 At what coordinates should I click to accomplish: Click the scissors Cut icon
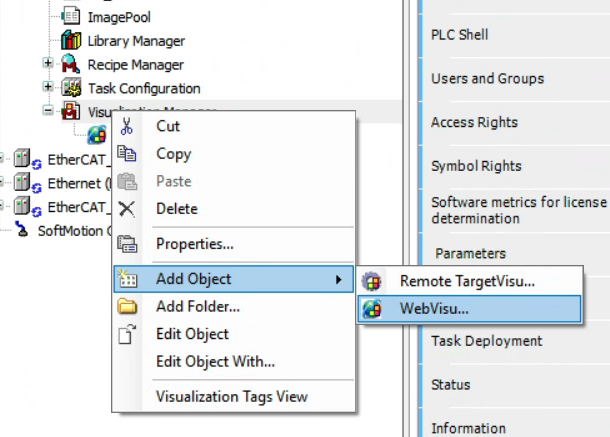click(x=127, y=126)
